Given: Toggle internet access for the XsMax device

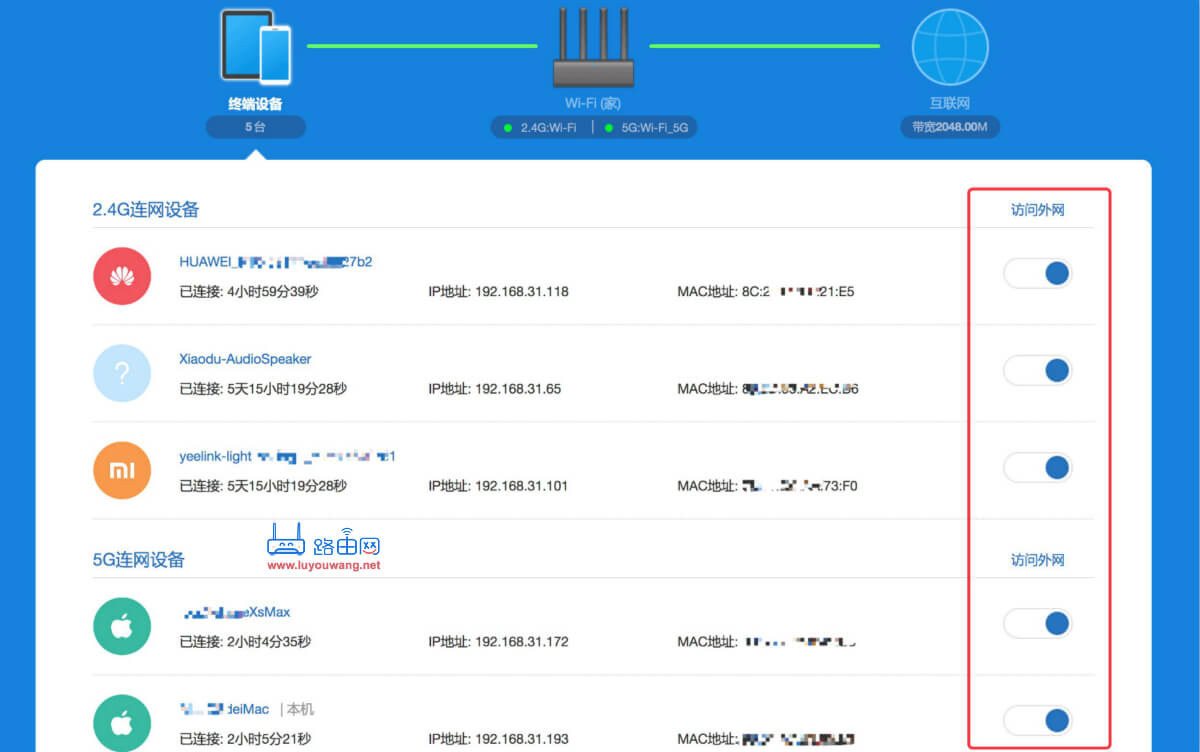Looking at the screenshot, I should click(1038, 623).
